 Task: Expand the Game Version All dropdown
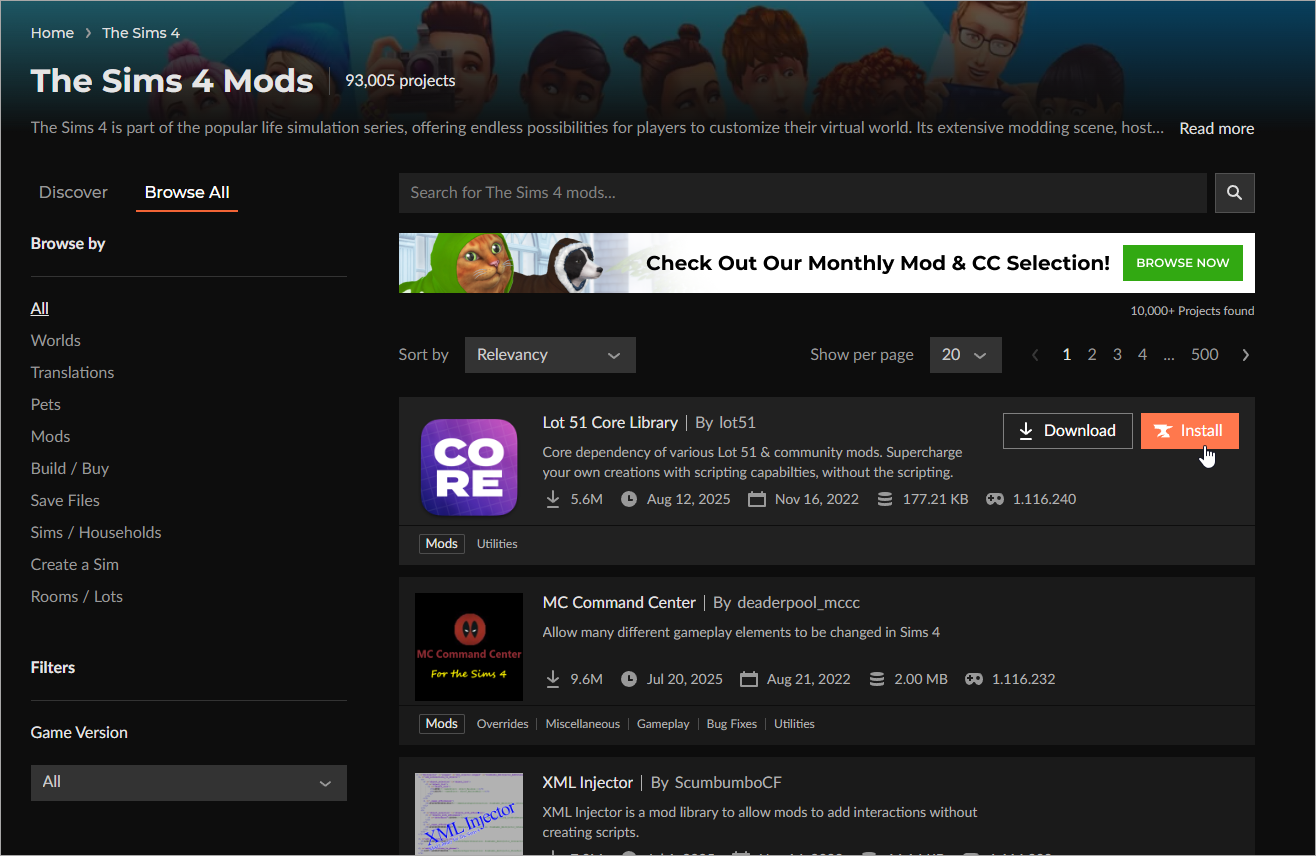pos(189,782)
